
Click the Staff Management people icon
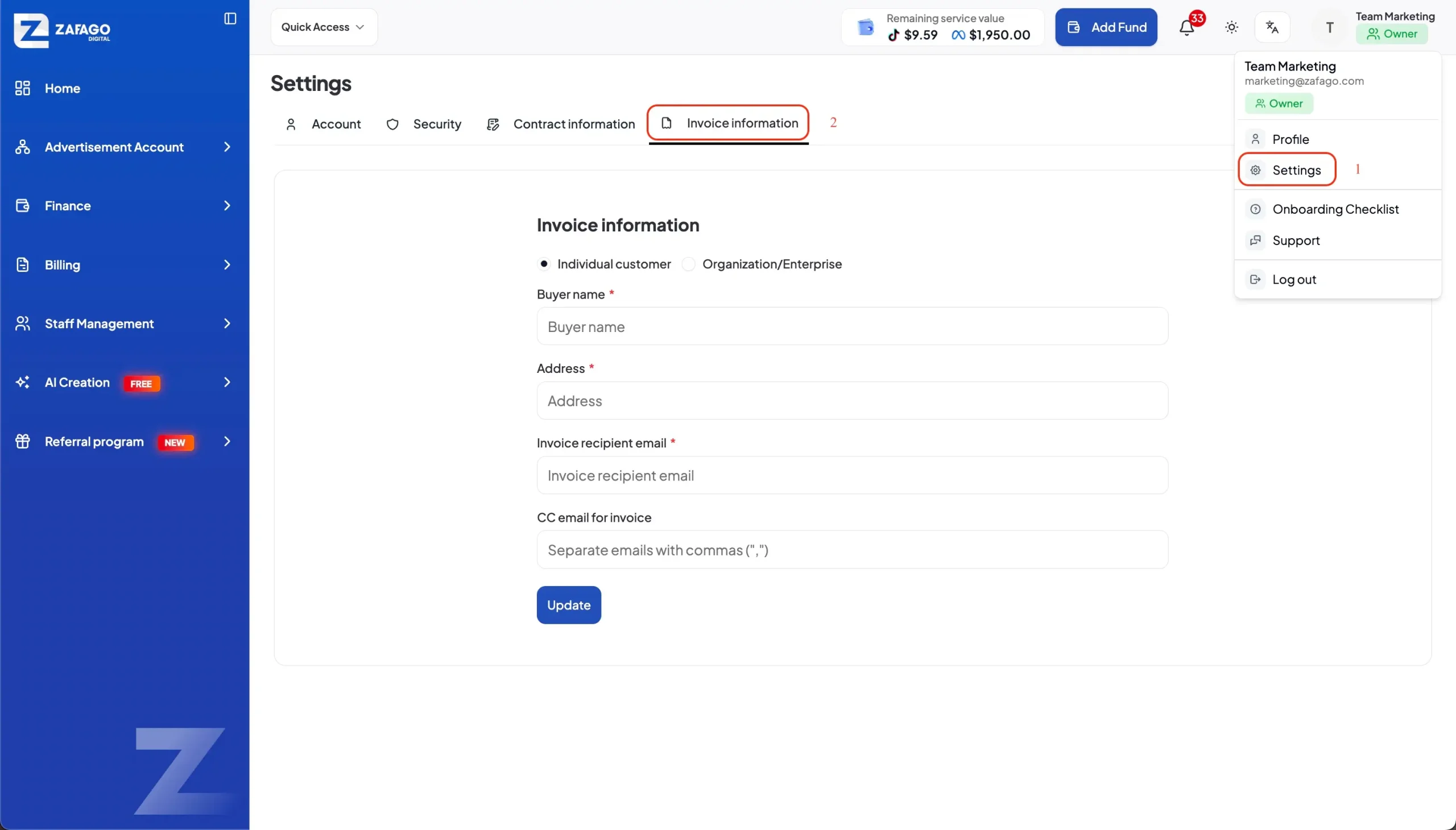click(x=22, y=324)
